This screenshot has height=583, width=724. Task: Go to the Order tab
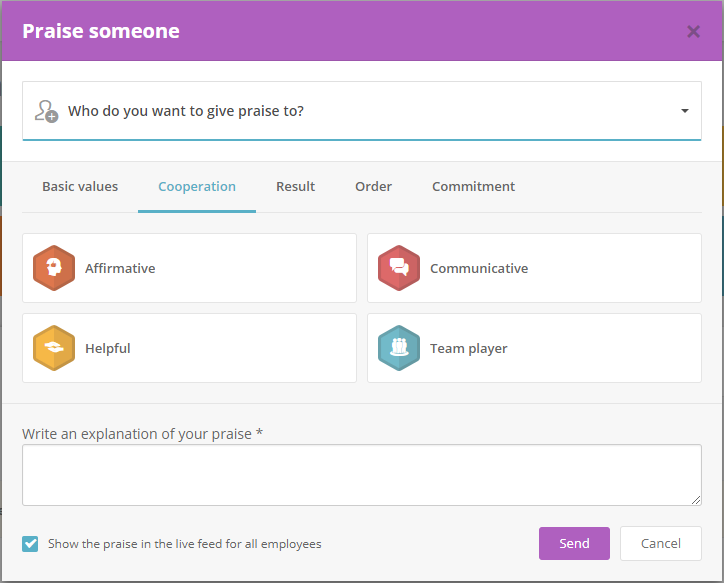[x=374, y=186]
